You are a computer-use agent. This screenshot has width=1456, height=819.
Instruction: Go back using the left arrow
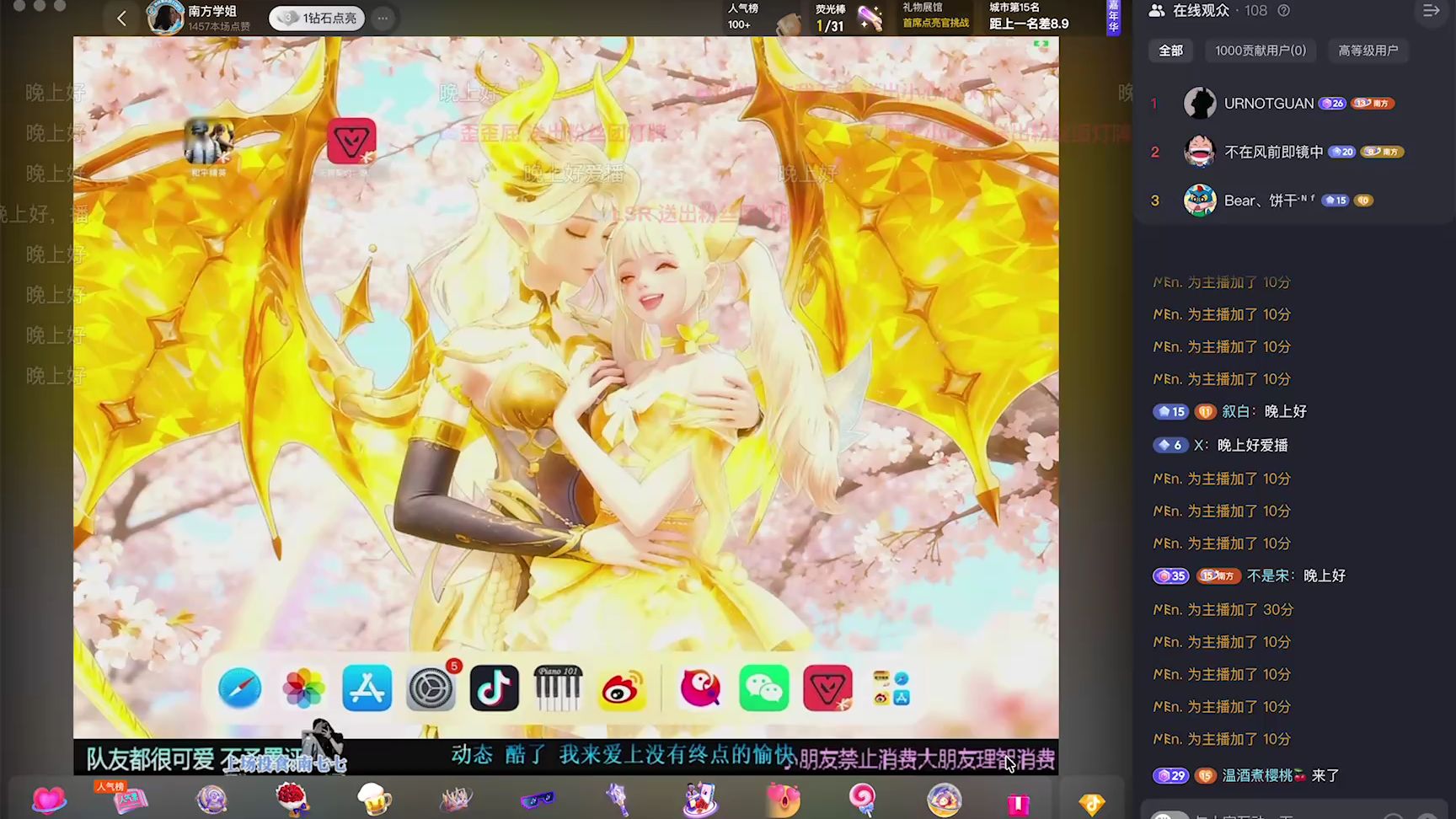tap(121, 18)
